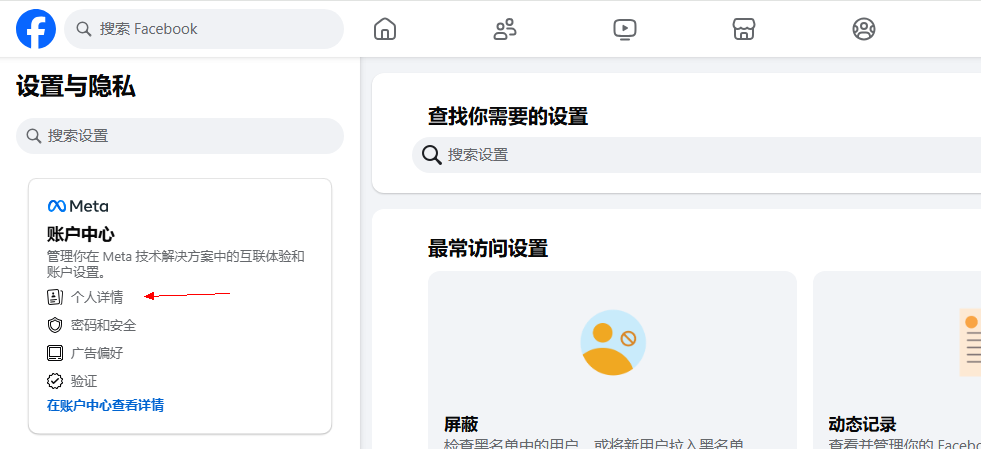
Task: Click the 搜索 Facebook search box
Action: [205, 29]
